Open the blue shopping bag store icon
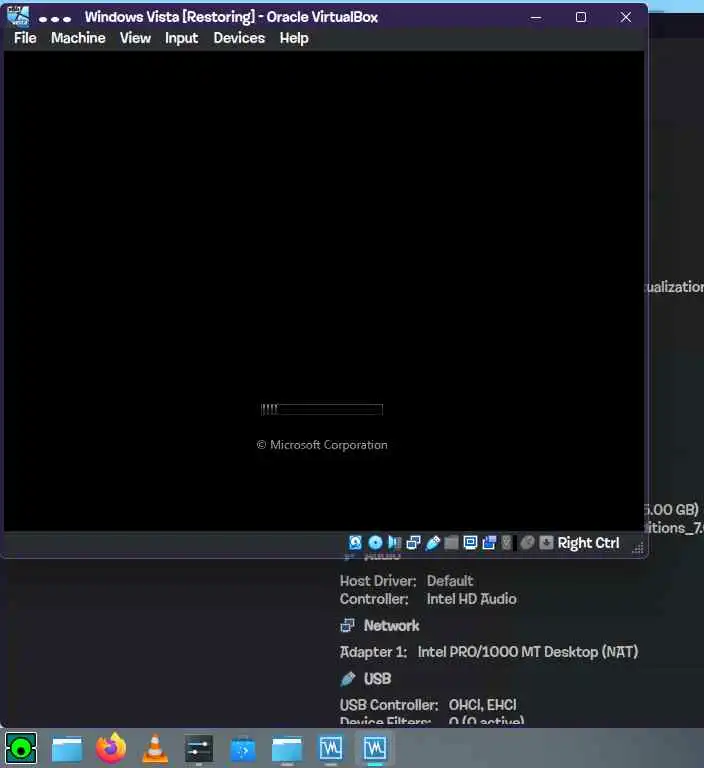This screenshot has height=768, width=704. coord(243,749)
